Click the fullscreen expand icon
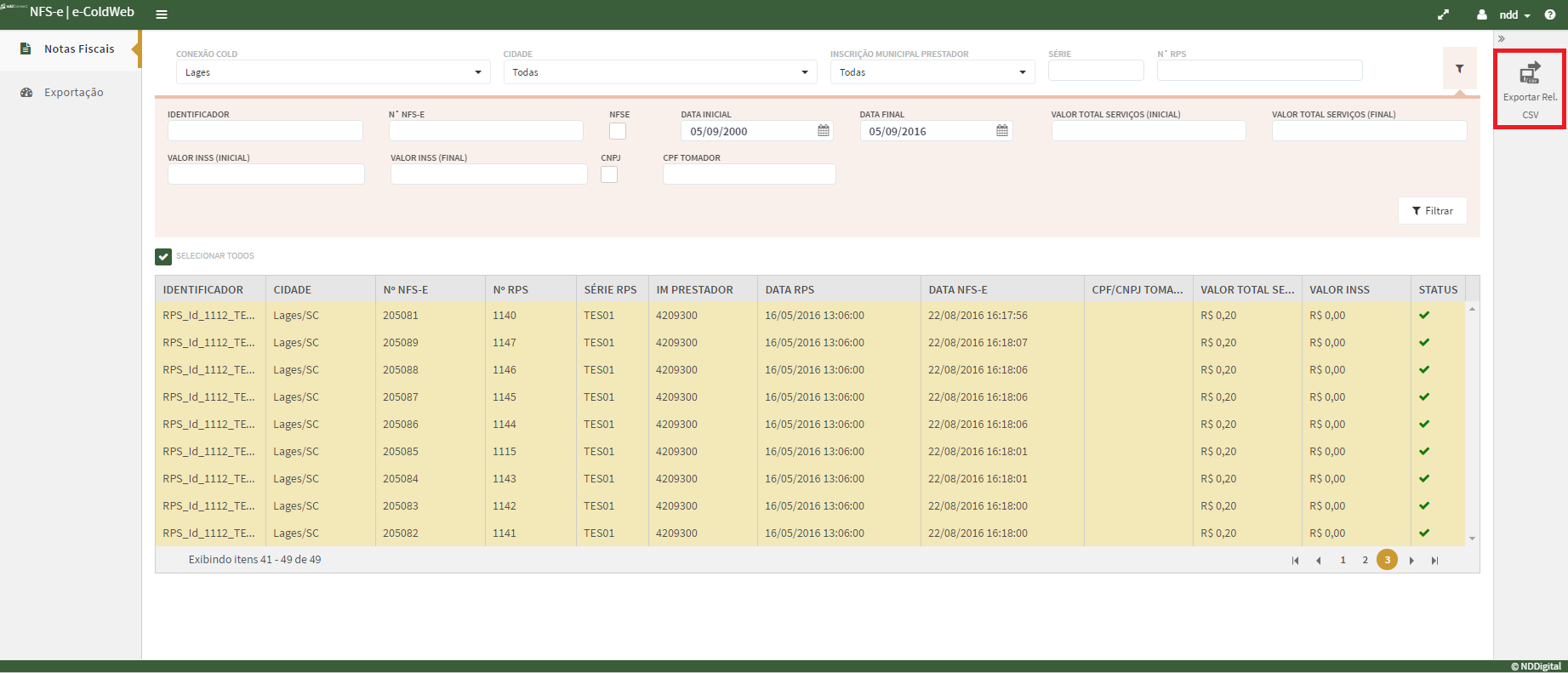Image resolution: width=1568 pixels, height=673 pixels. [1443, 14]
